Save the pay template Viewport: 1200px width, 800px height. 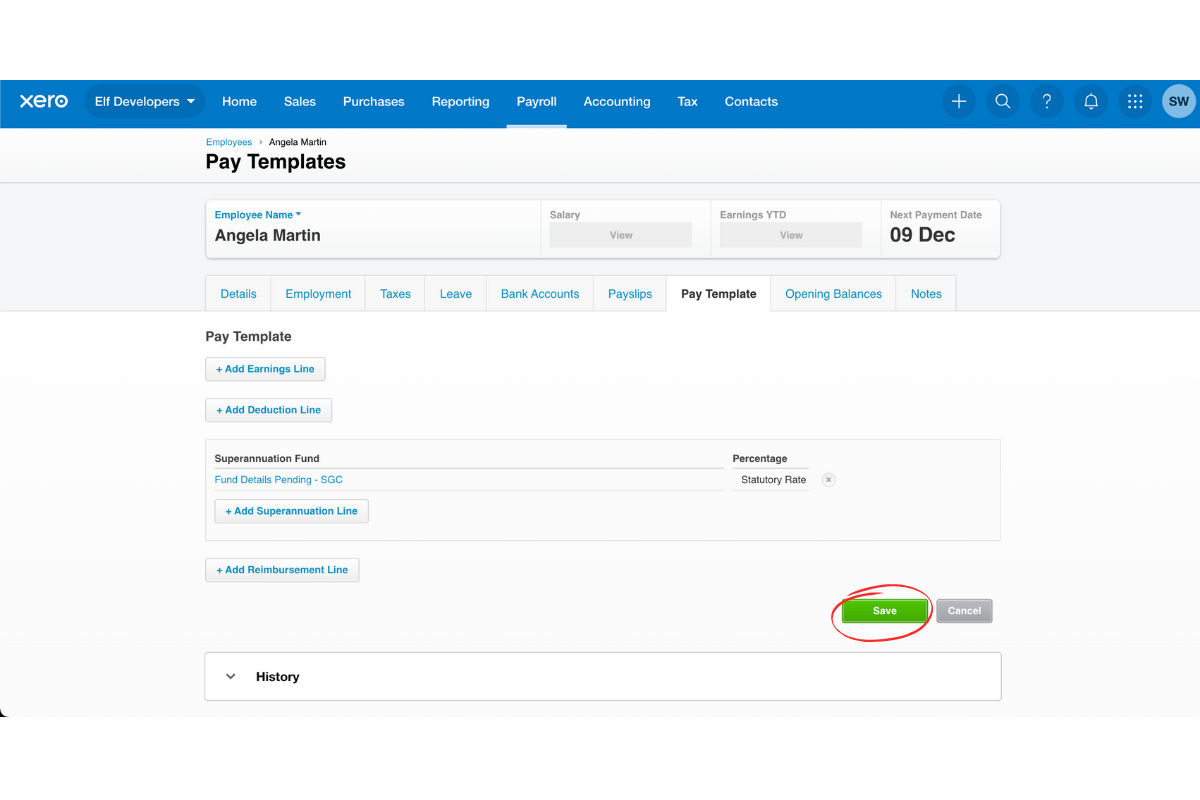(x=883, y=610)
